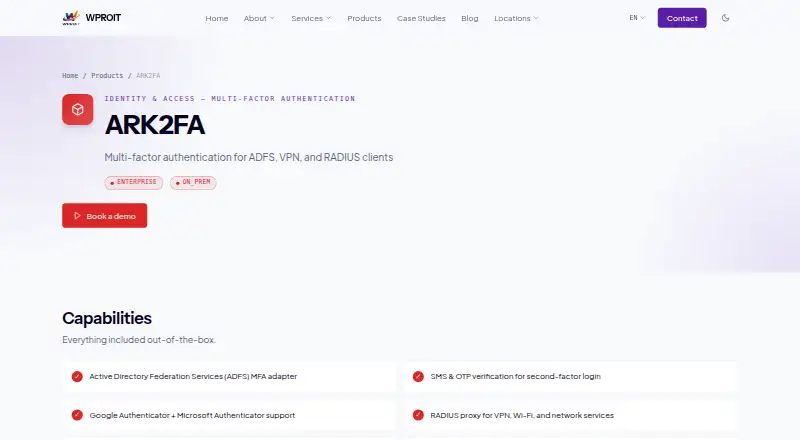Viewport: 800px width, 440px height.
Task: Open the Blog page
Action: tap(470, 18)
